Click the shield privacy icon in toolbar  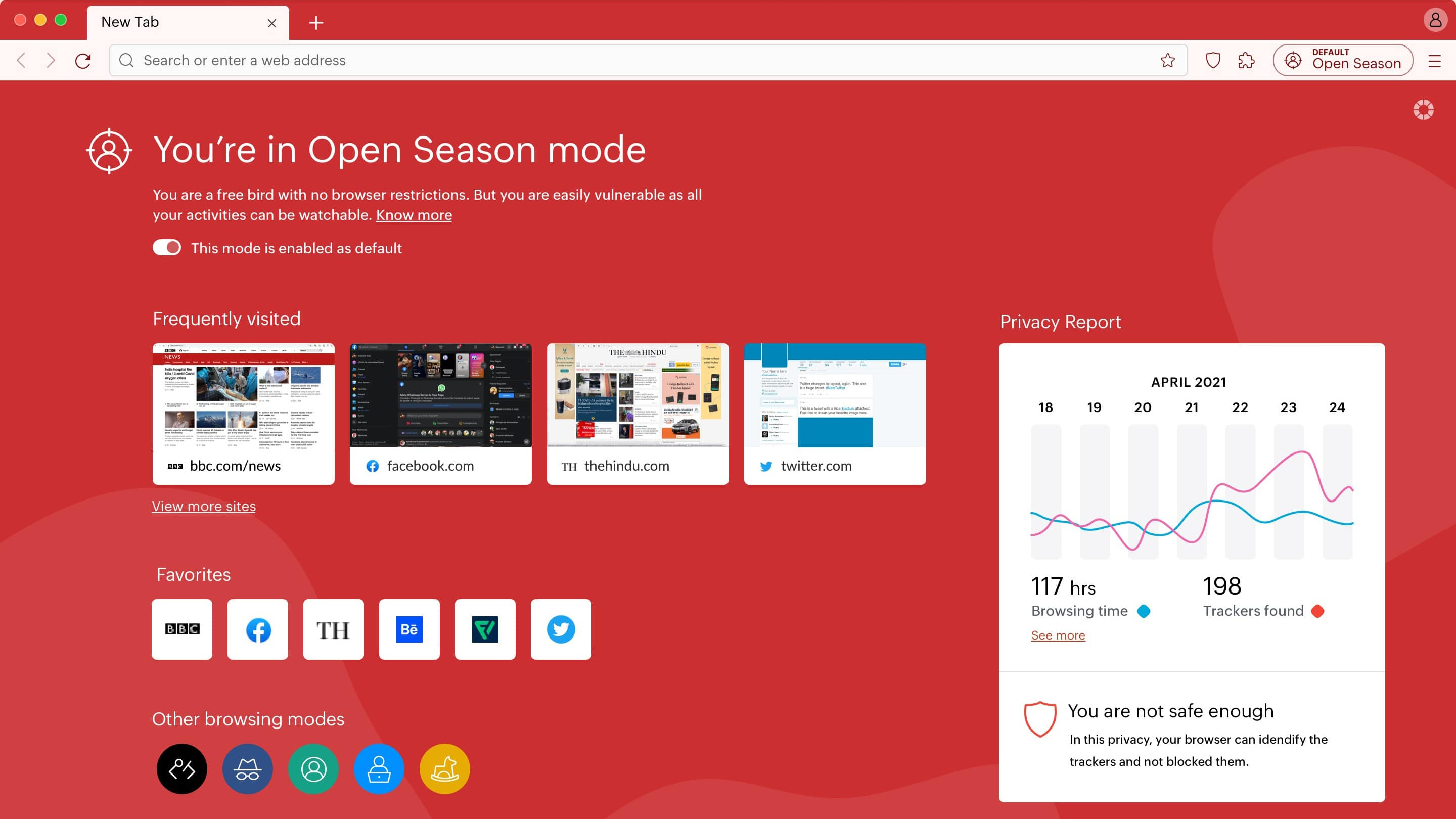coord(1212,60)
